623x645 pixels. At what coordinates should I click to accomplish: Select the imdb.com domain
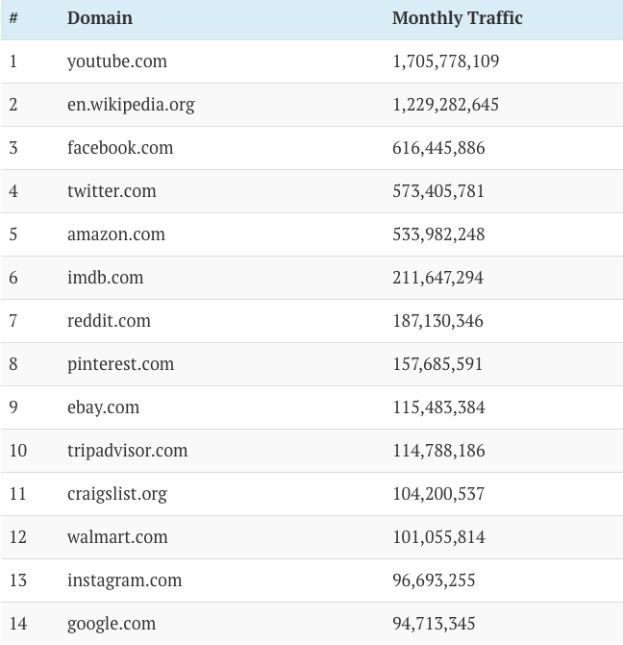pyautogui.click(x=105, y=278)
